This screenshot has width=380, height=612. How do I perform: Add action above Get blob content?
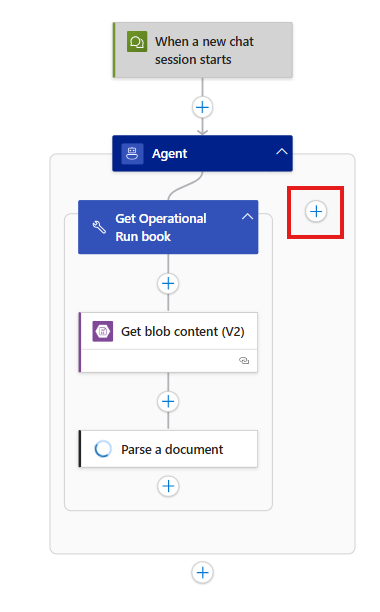click(168, 283)
